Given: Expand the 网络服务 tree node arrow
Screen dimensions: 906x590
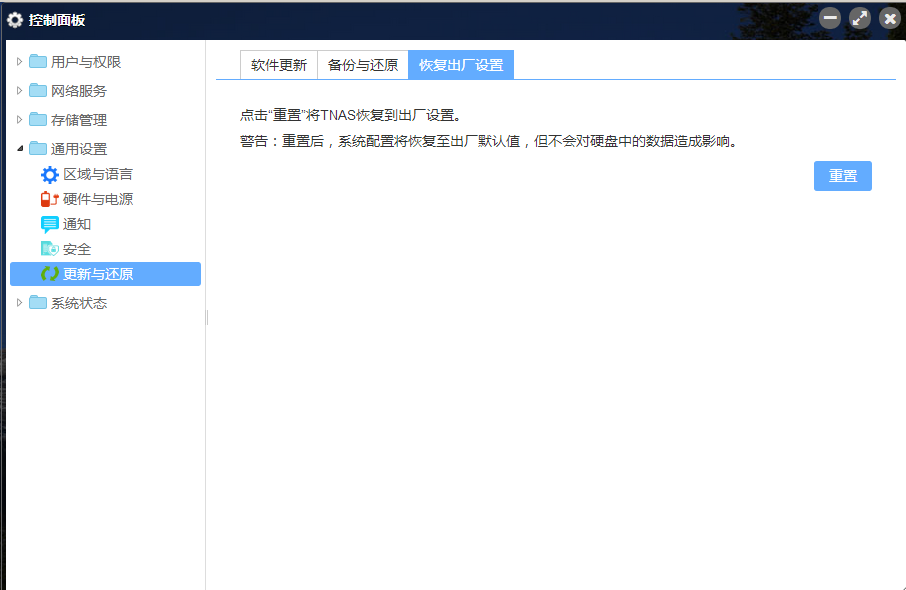Looking at the screenshot, I should (x=19, y=91).
